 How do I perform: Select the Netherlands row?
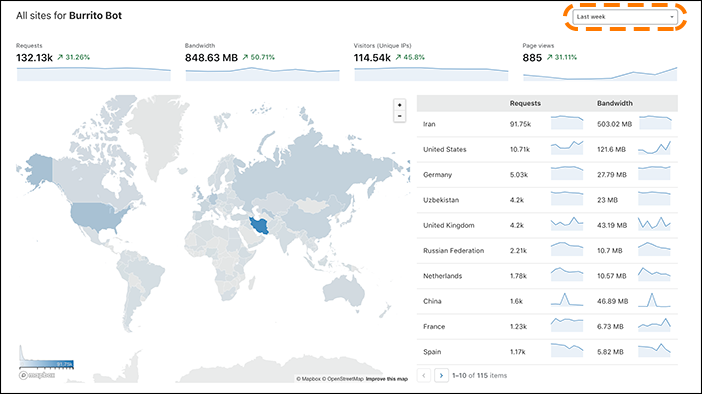point(547,276)
